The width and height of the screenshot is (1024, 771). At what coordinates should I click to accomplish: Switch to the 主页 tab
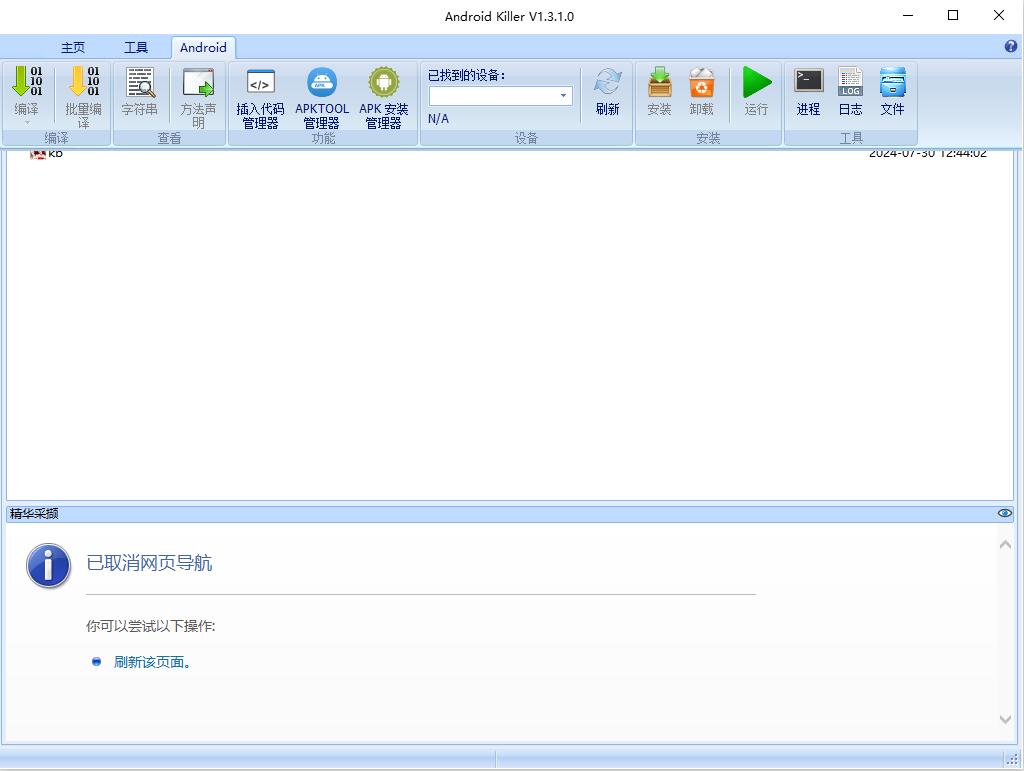[x=73, y=48]
